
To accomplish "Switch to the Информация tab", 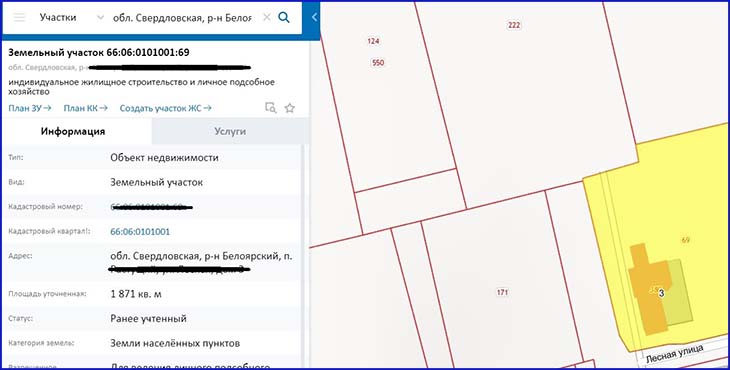I will (73, 131).
